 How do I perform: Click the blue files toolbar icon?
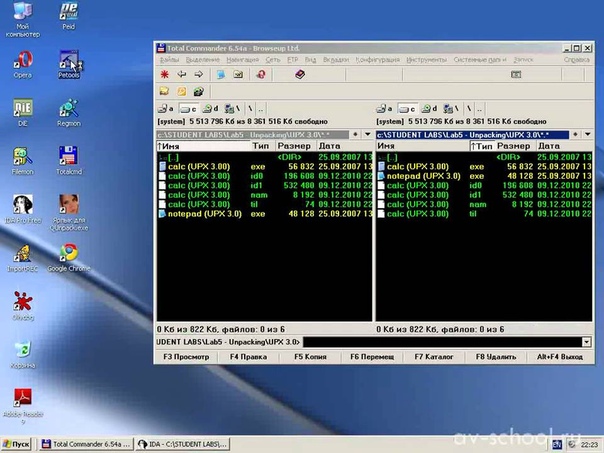pos(221,74)
